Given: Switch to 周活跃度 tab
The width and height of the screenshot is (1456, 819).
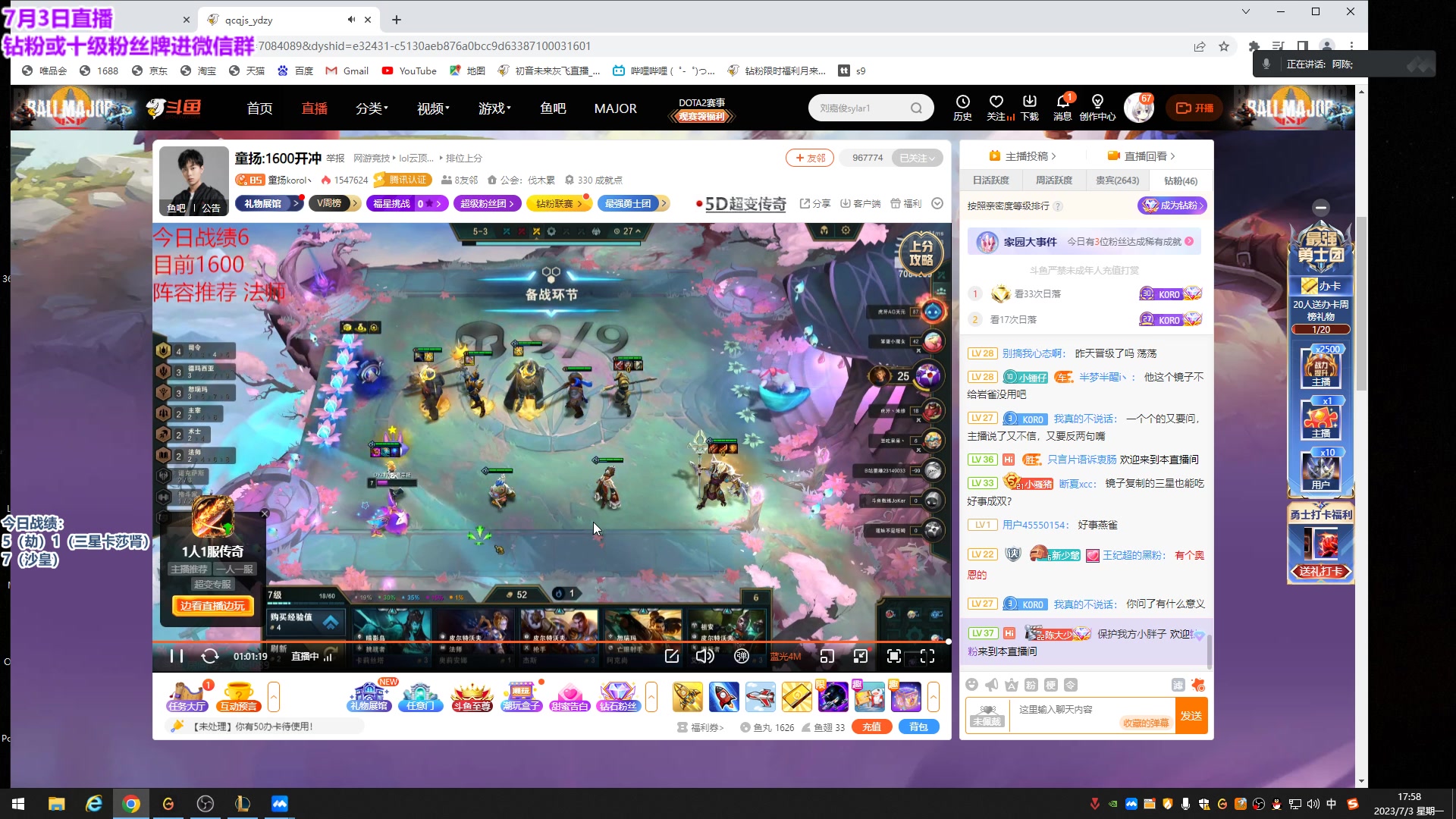Looking at the screenshot, I should point(1053,180).
